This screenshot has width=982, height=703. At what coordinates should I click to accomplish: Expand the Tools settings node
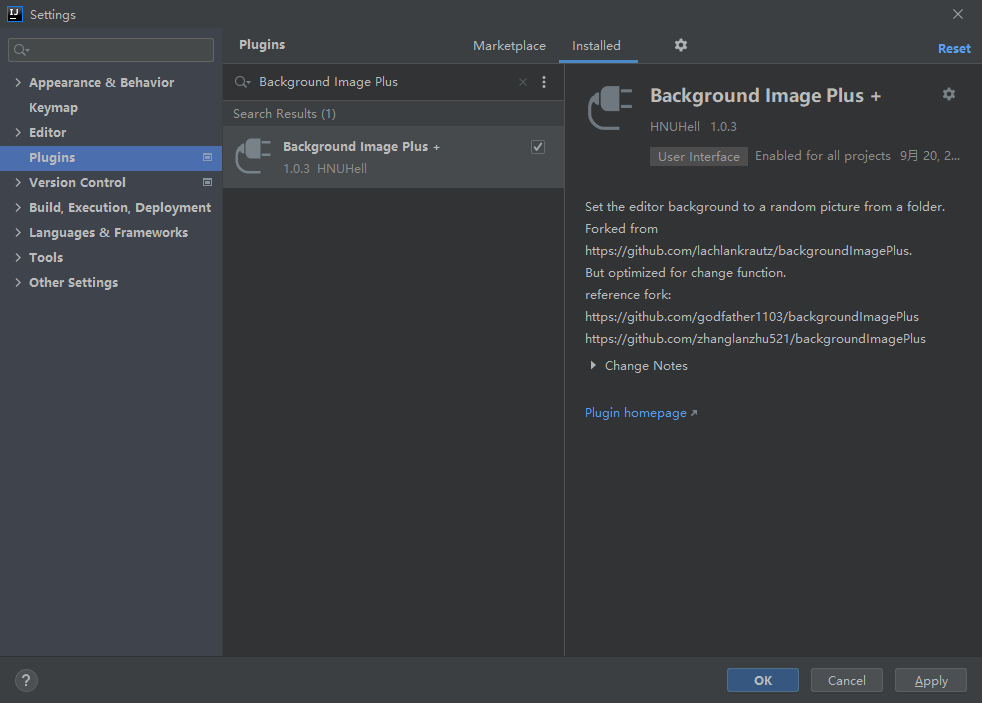coord(18,257)
